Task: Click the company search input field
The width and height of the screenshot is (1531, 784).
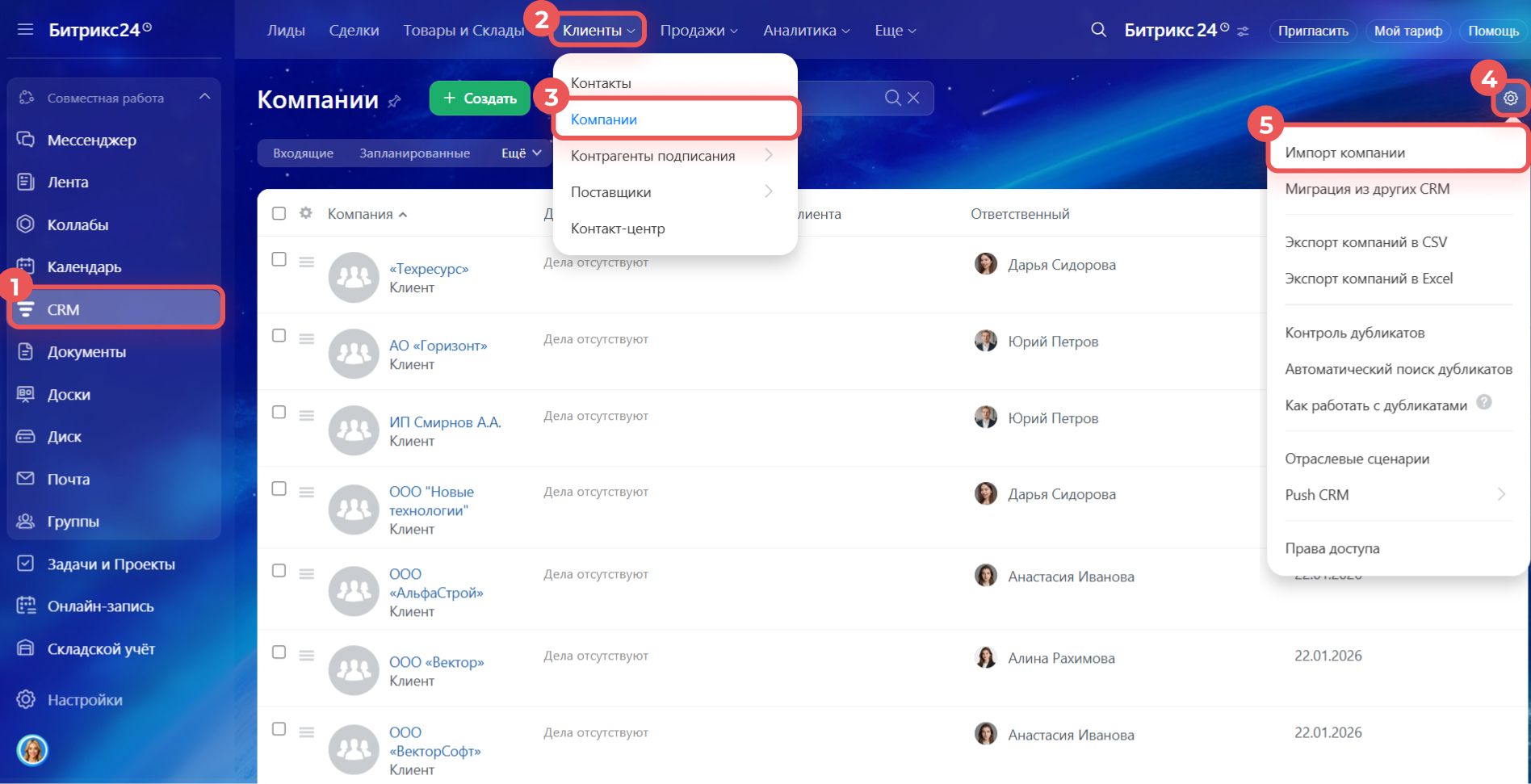Action: point(840,98)
